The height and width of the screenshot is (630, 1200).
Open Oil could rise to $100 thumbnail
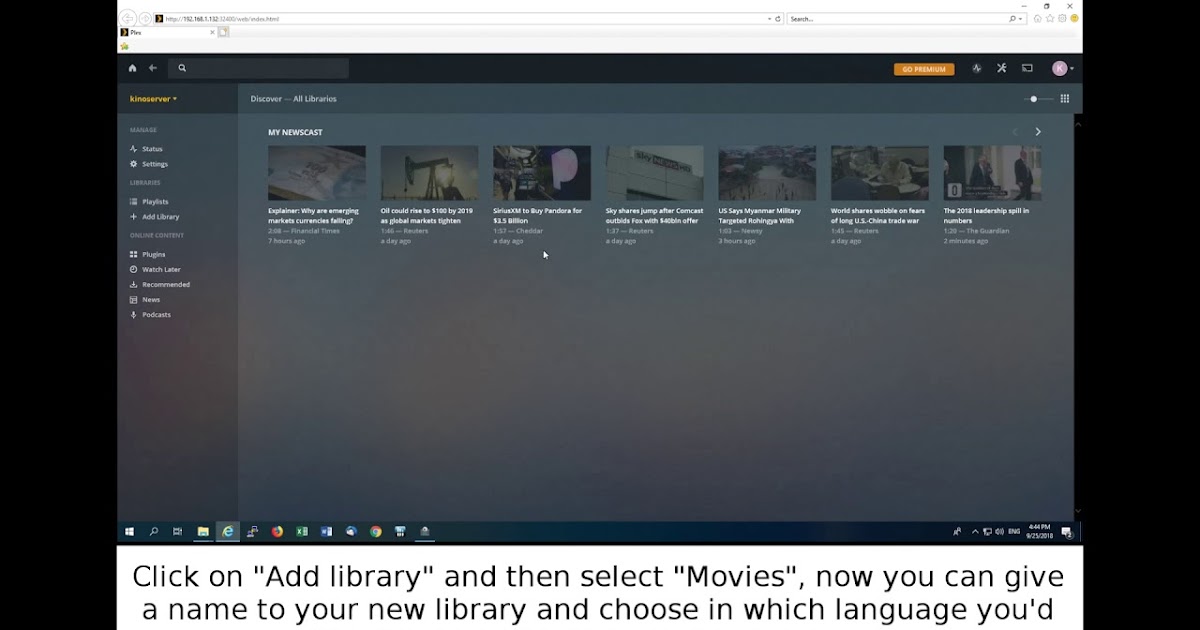pyautogui.click(x=430, y=173)
